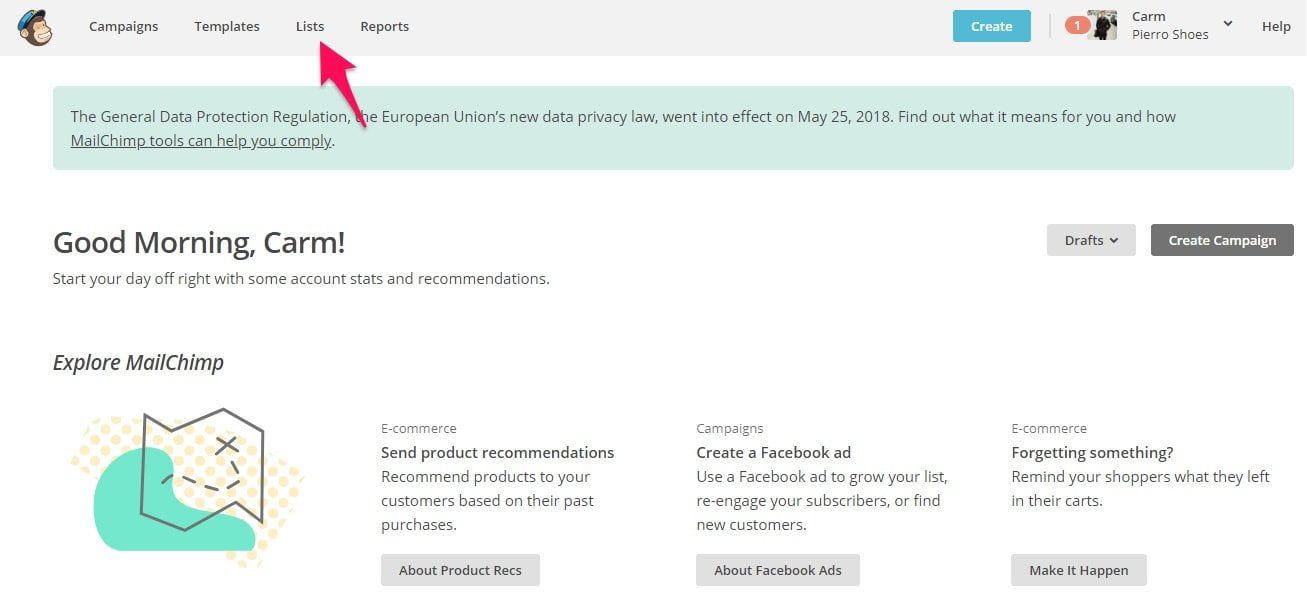Click the Pierro Shoes account name
Viewport: 1307px width, 603px height.
(x=1170, y=34)
